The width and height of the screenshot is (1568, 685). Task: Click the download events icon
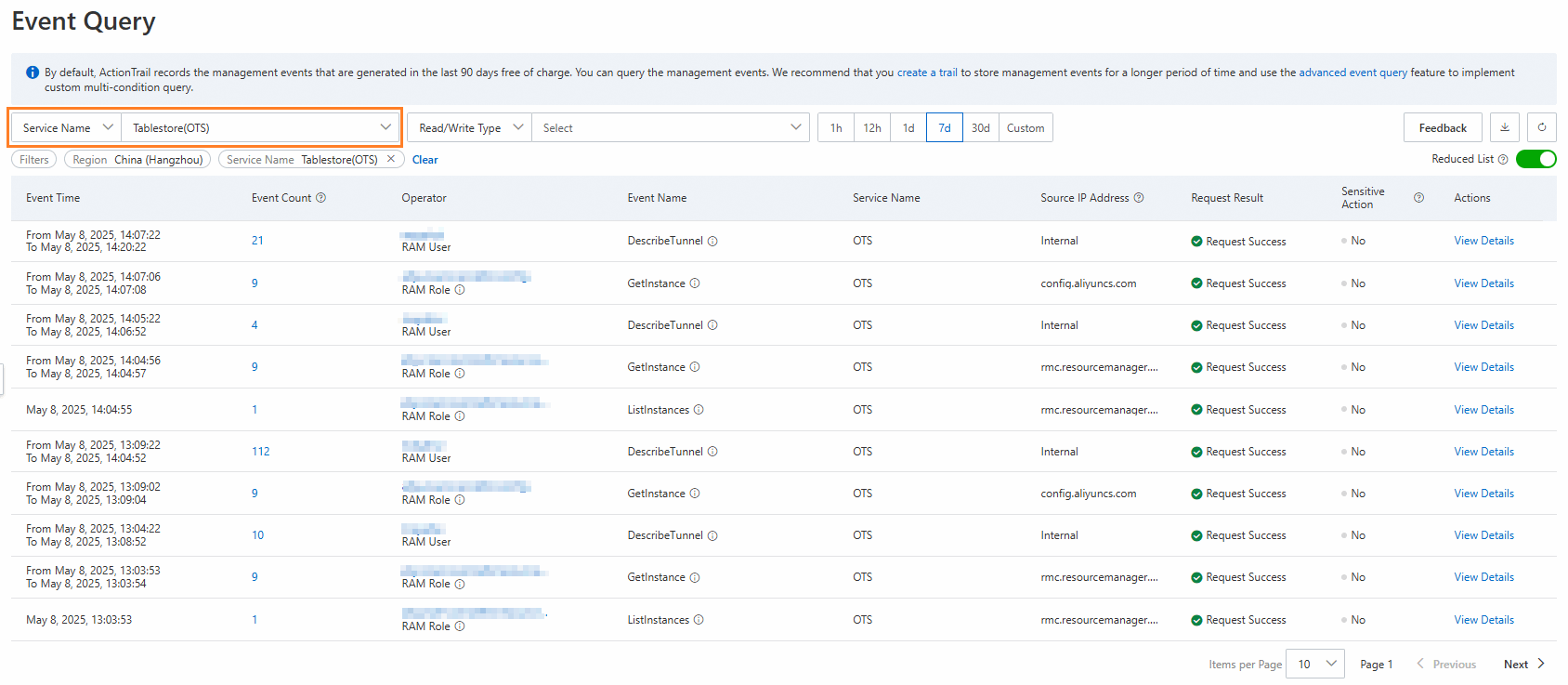(1505, 127)
